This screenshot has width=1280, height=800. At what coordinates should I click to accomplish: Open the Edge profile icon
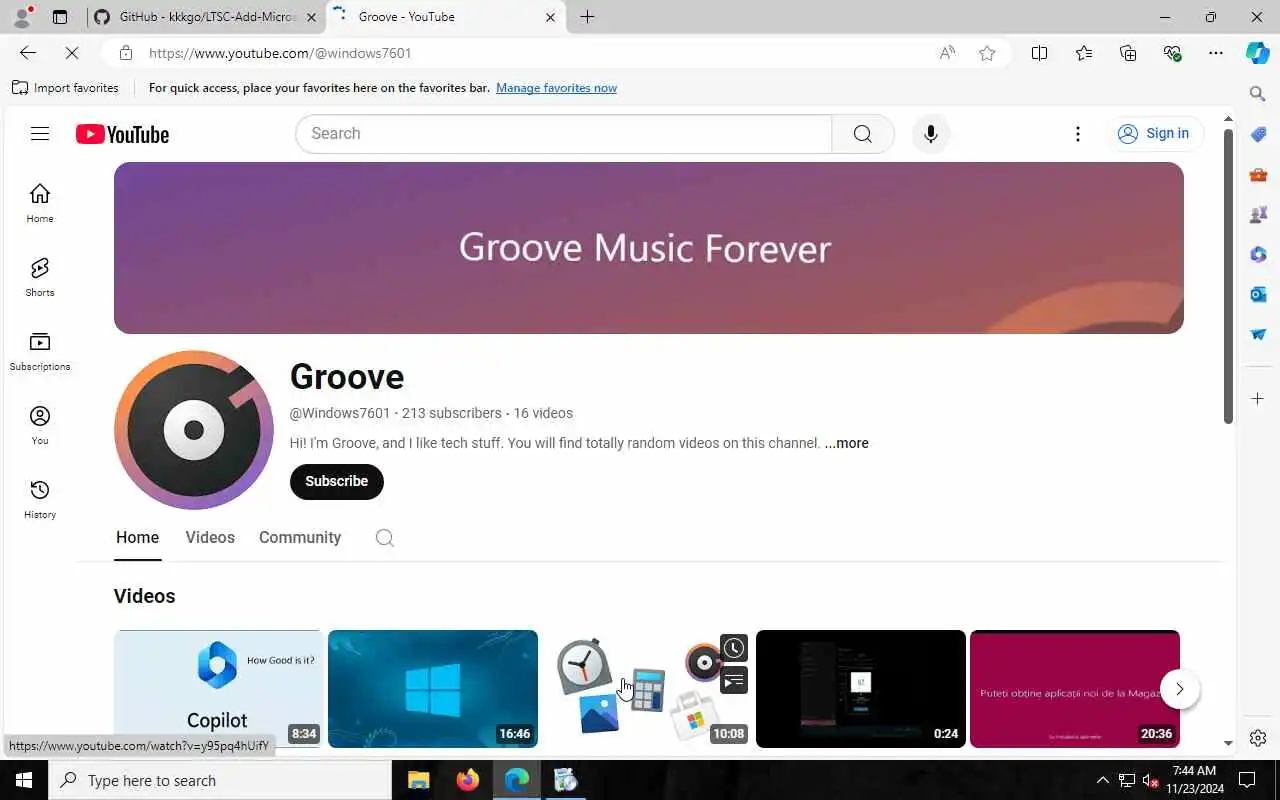(22, 17)
